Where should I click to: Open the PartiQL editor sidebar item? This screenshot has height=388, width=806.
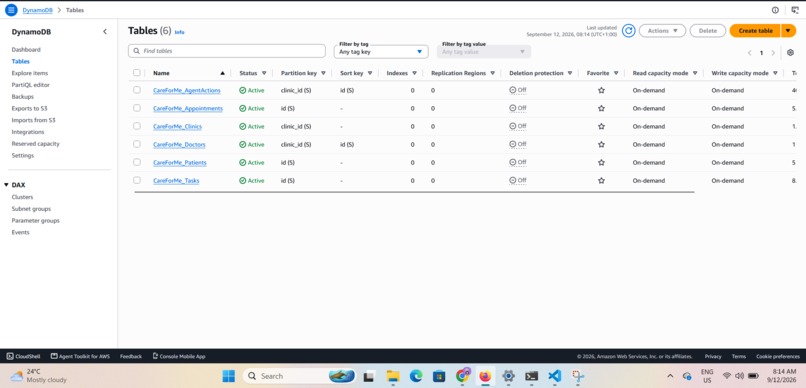coord(31,85)
